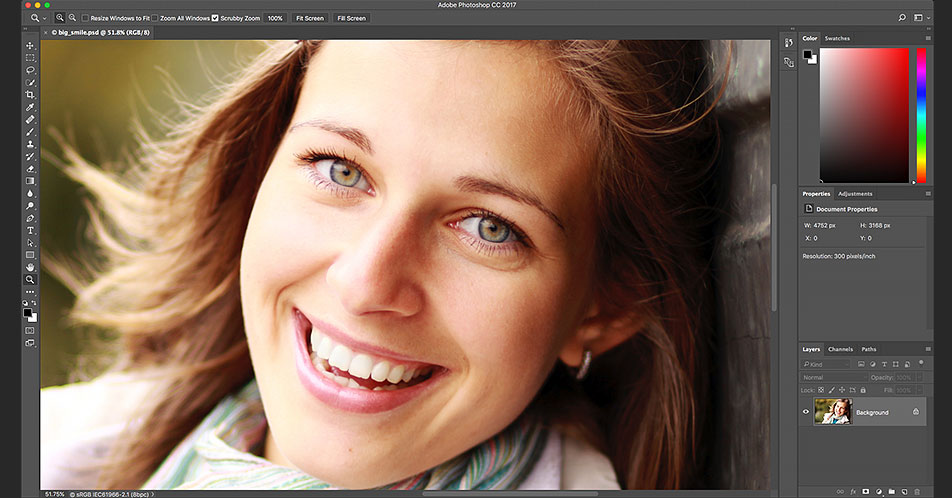Select the Quick Selection tool

click(x=30, y=83)
